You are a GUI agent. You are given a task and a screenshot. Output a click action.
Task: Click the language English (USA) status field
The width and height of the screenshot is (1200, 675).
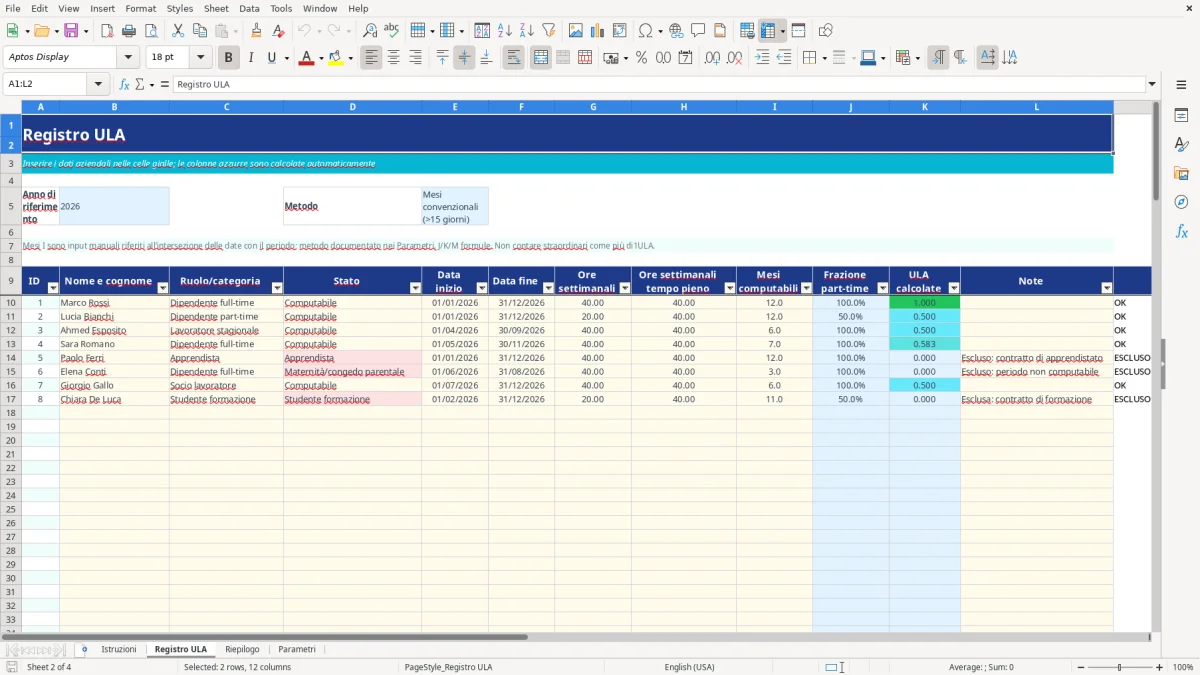690,667
